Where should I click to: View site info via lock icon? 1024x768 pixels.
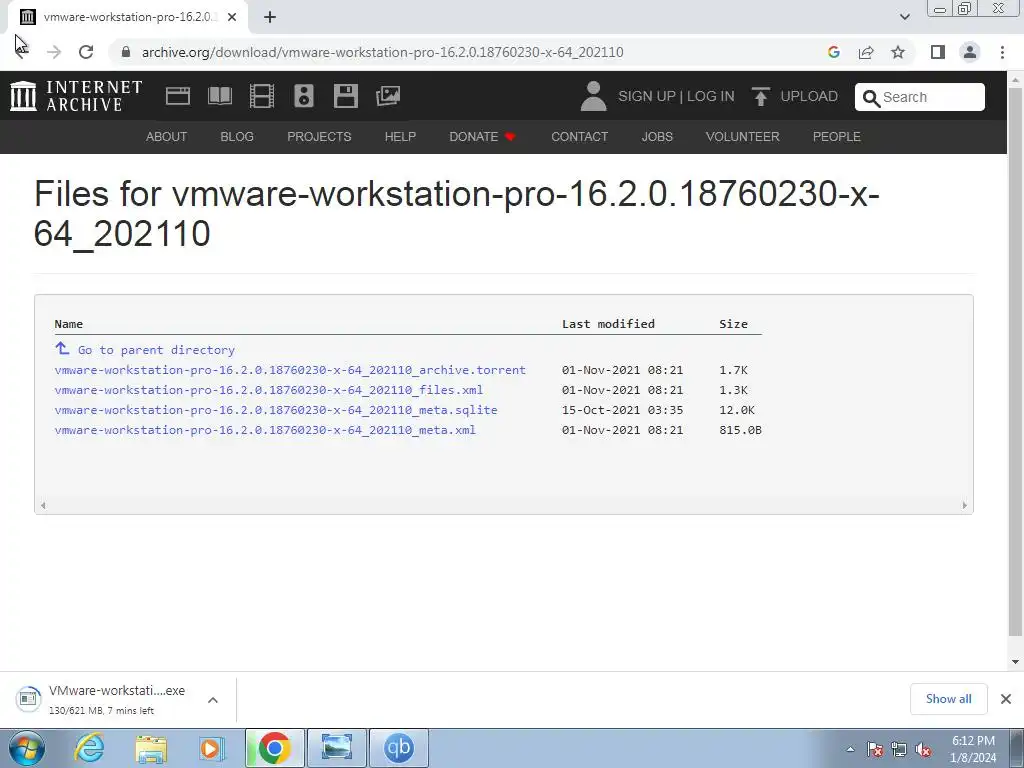126,52
